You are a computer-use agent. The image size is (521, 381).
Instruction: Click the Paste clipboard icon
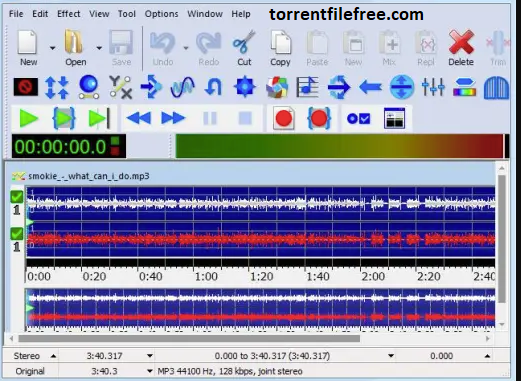click(x=317, y=42)
